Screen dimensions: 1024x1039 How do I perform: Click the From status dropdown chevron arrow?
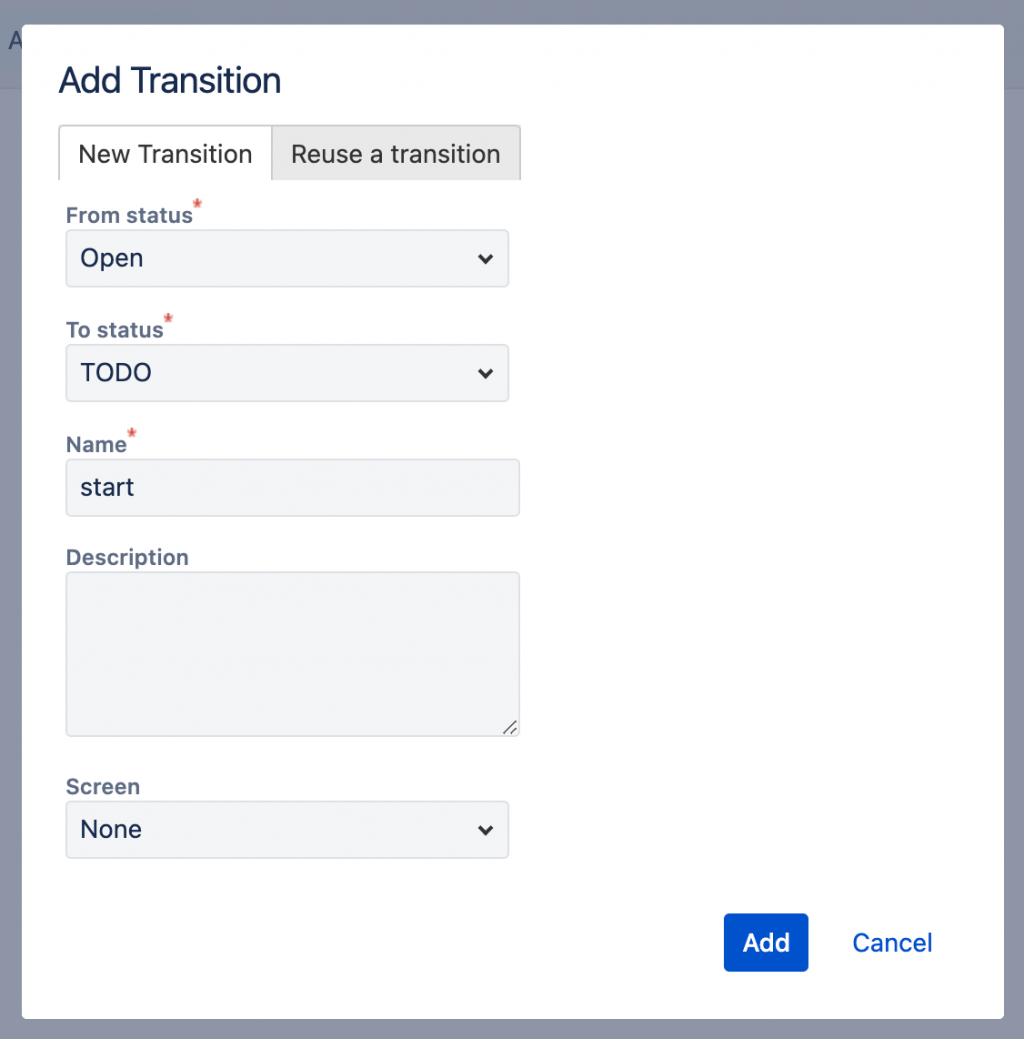pyautogui.click(x=485, y=259)
